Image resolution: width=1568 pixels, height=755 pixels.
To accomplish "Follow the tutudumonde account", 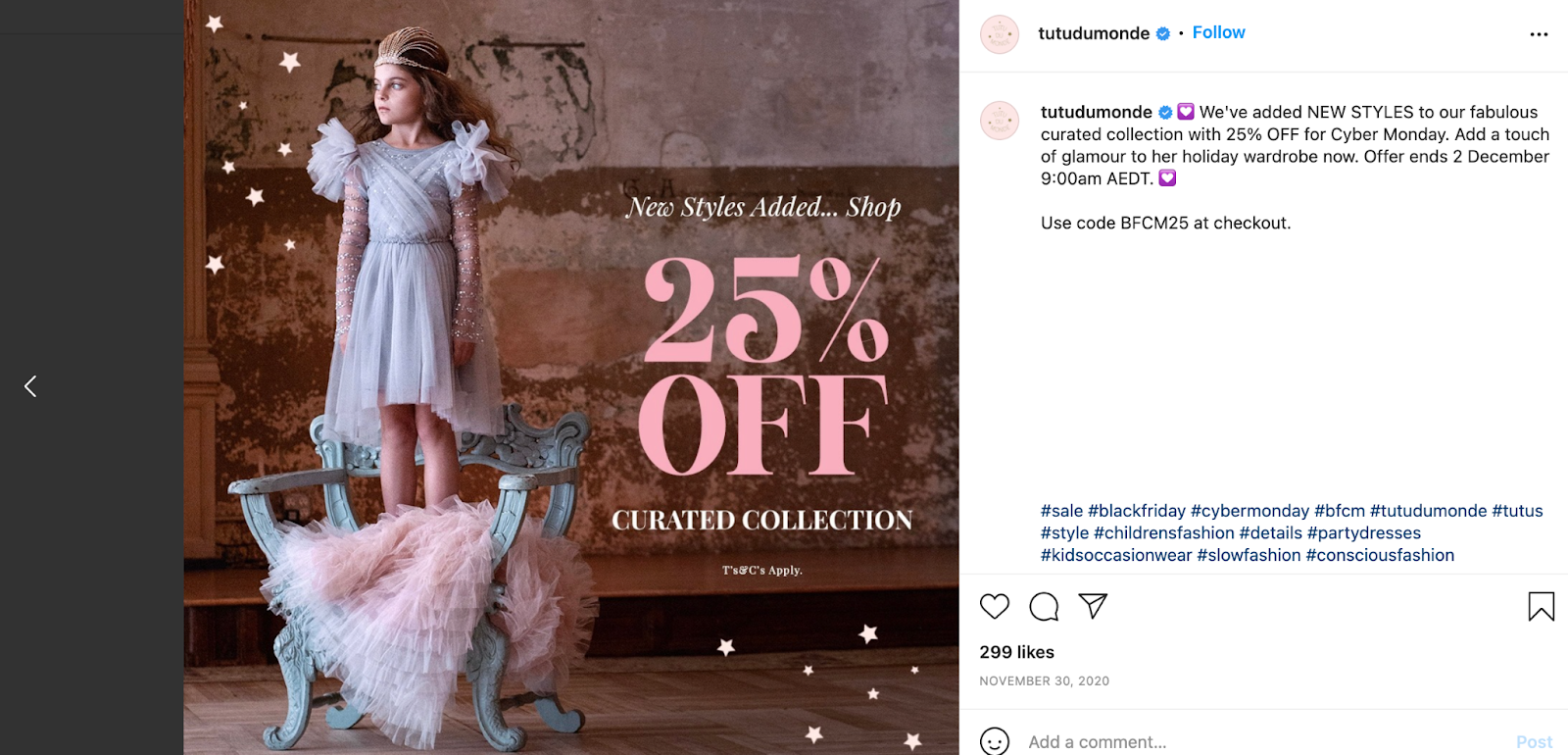I will 1218,32.
